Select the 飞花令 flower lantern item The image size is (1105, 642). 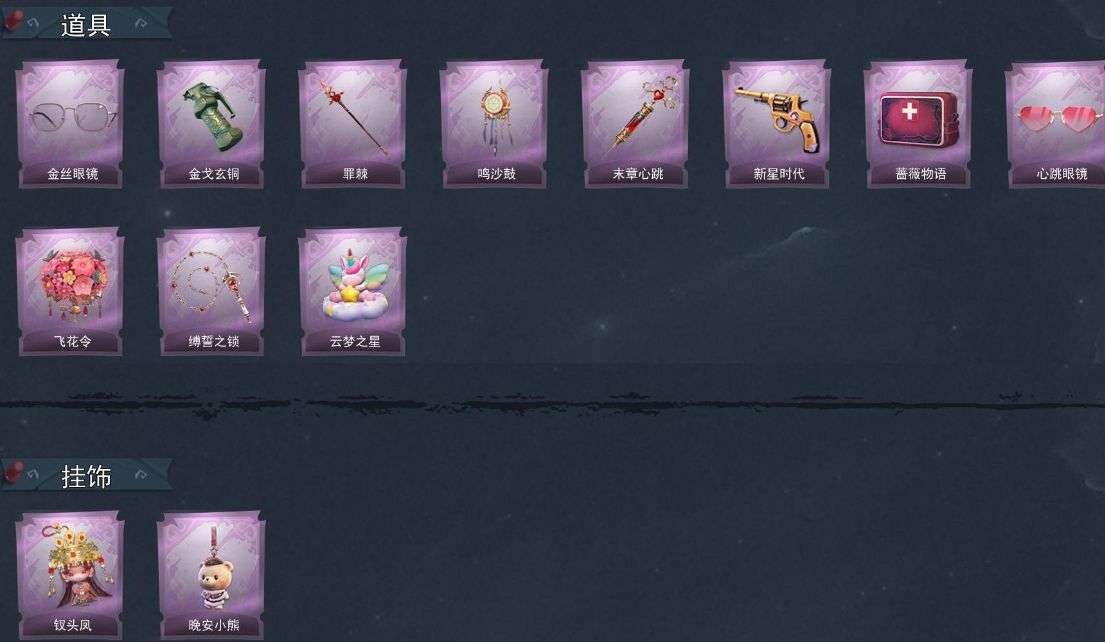[70, 292]
